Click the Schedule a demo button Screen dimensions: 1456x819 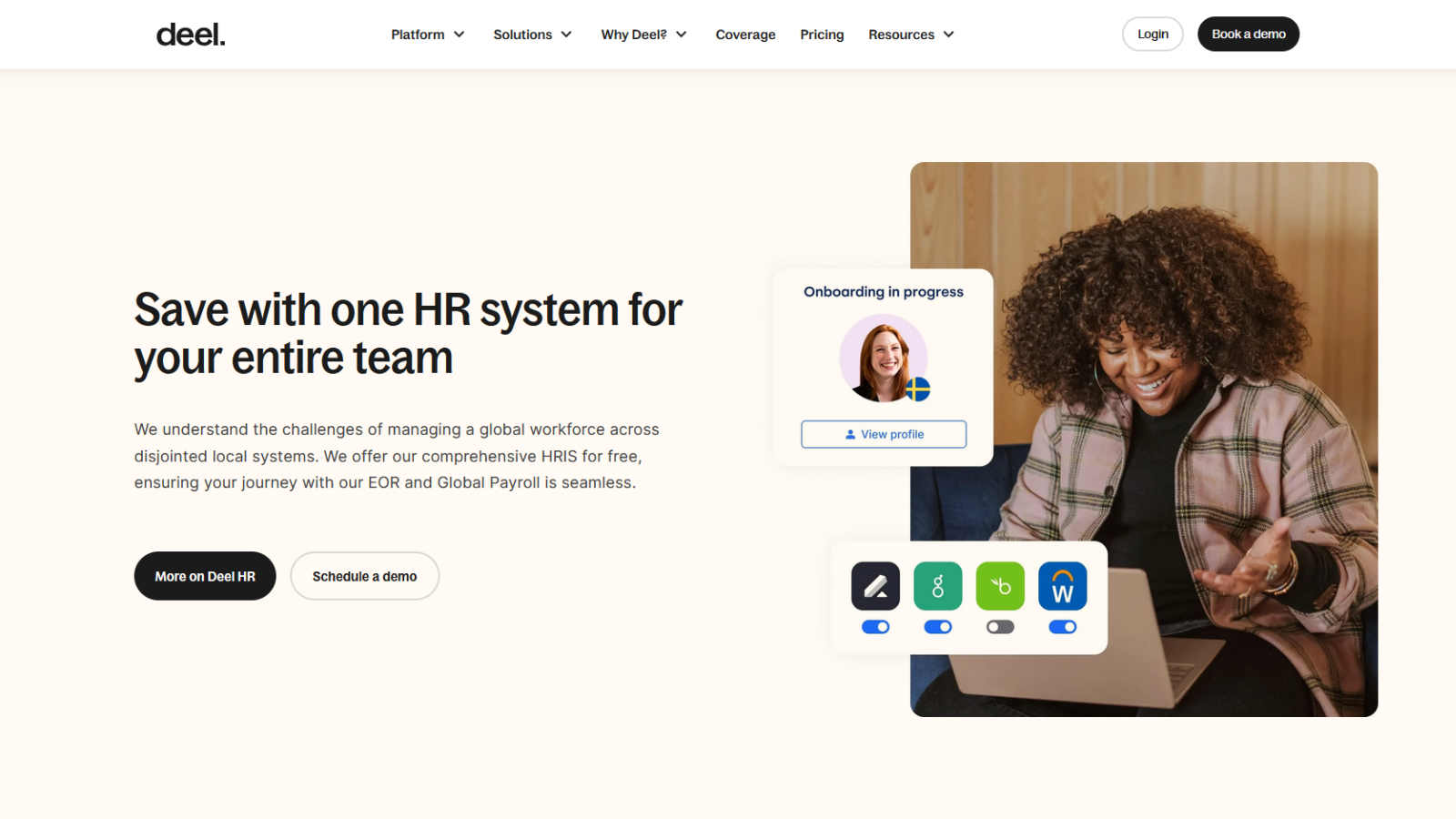365,576
